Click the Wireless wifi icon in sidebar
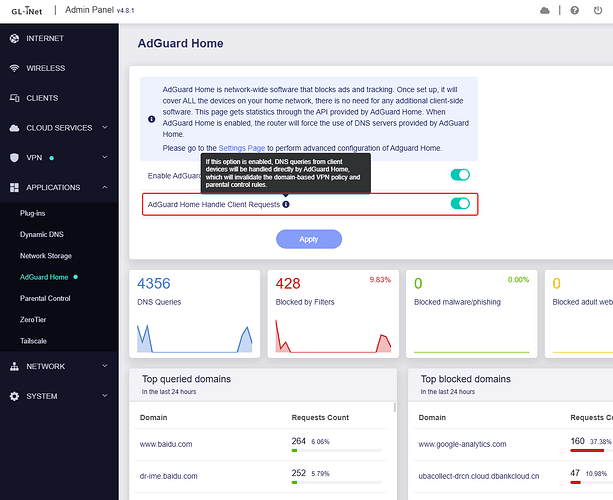613x500 pixels. coord(14,68)
